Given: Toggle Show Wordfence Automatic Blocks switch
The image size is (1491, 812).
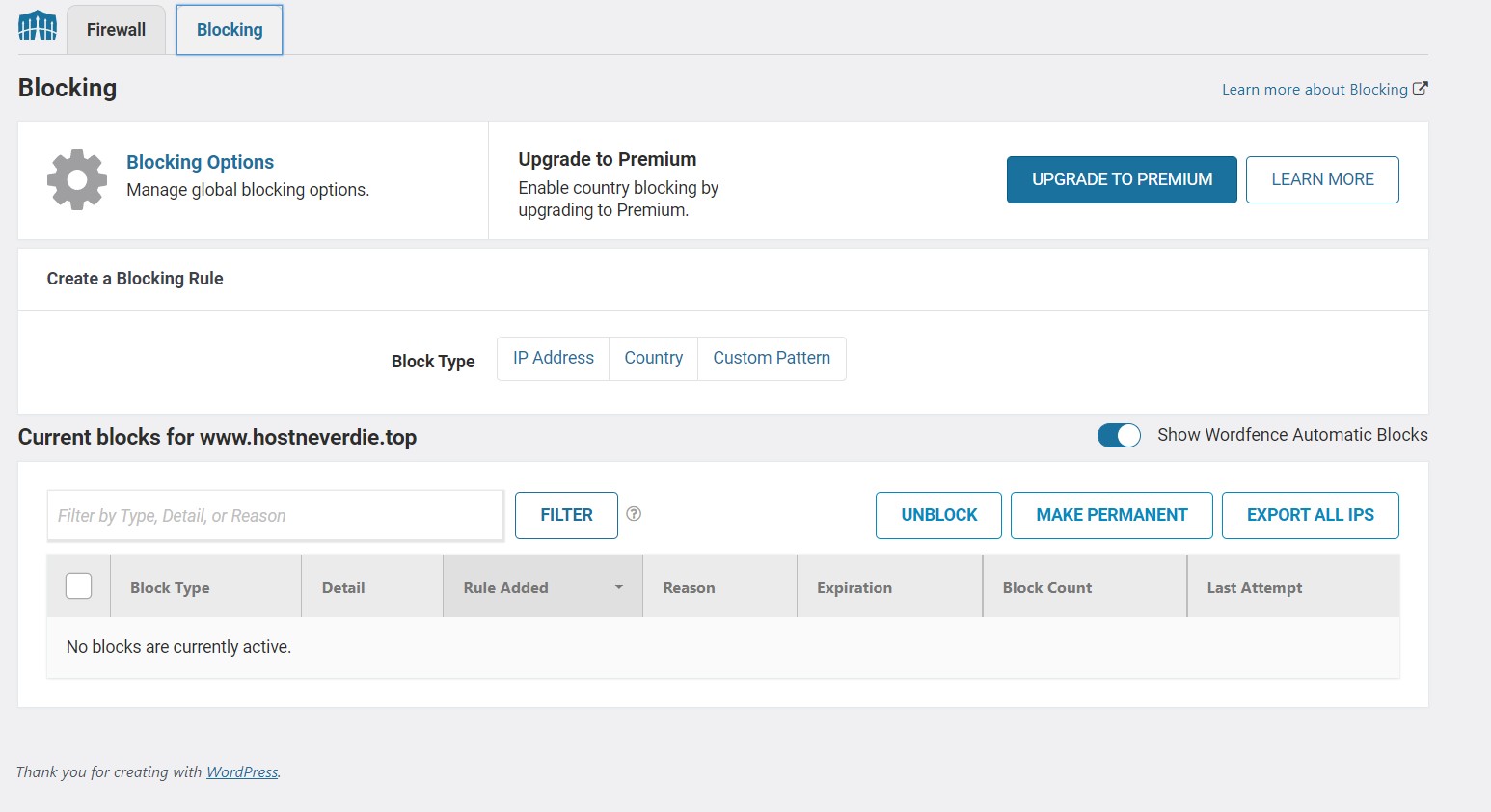Looking at the screenshot, I should [1119, 436].
